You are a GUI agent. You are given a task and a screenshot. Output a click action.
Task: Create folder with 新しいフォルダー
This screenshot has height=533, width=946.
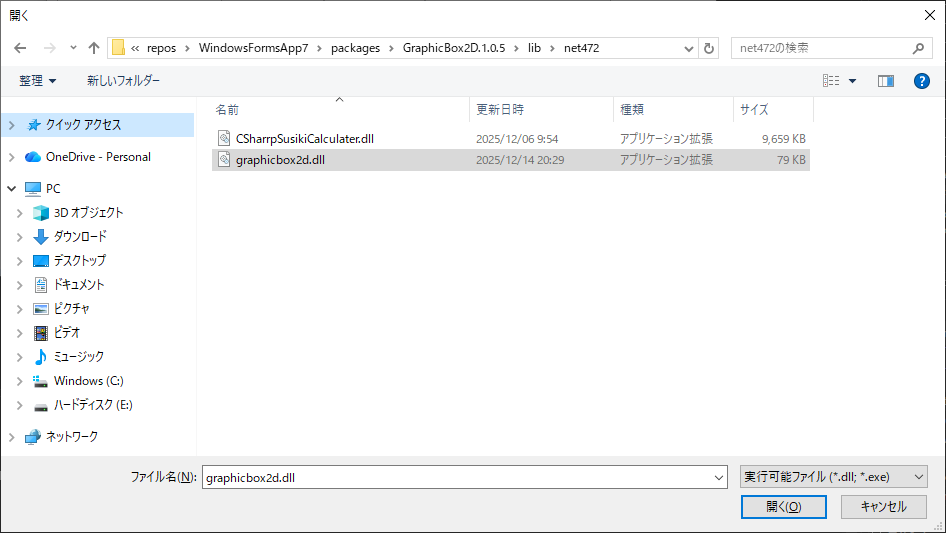(123, 81)
